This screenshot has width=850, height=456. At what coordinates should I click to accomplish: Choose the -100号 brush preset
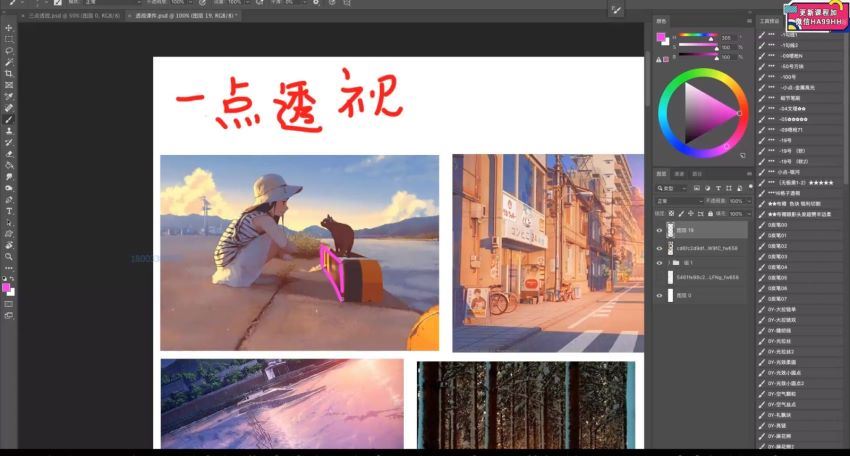[801, 77]
